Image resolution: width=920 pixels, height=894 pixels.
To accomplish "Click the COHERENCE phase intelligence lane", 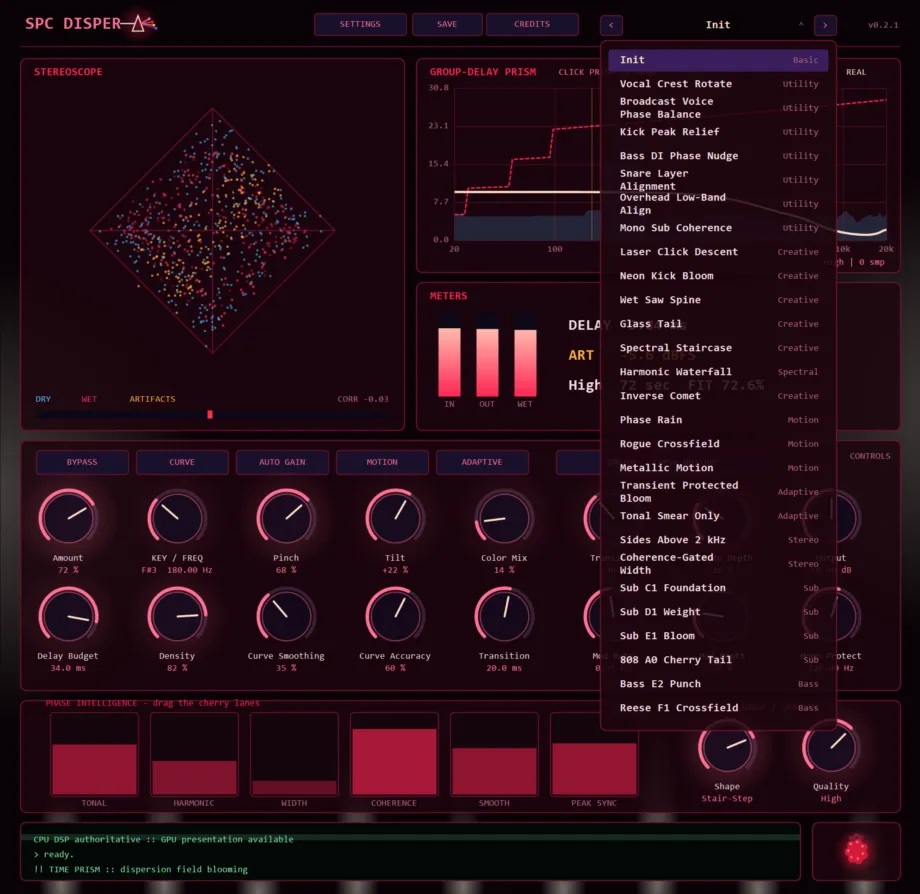I will click(x=394, y=754).
